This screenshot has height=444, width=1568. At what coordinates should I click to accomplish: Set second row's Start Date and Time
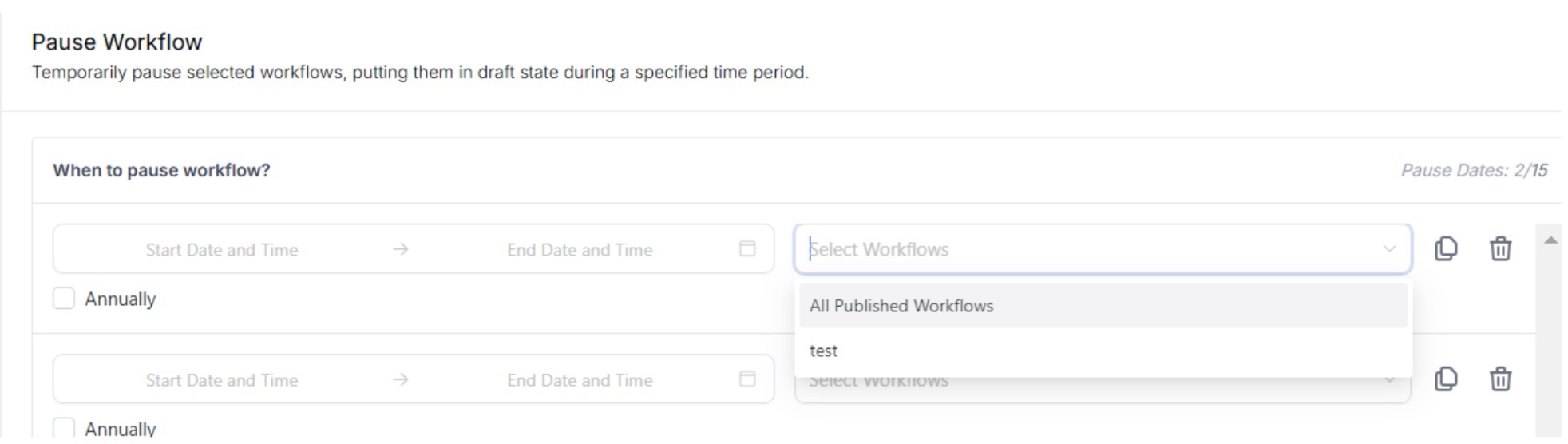click(222, 380)
